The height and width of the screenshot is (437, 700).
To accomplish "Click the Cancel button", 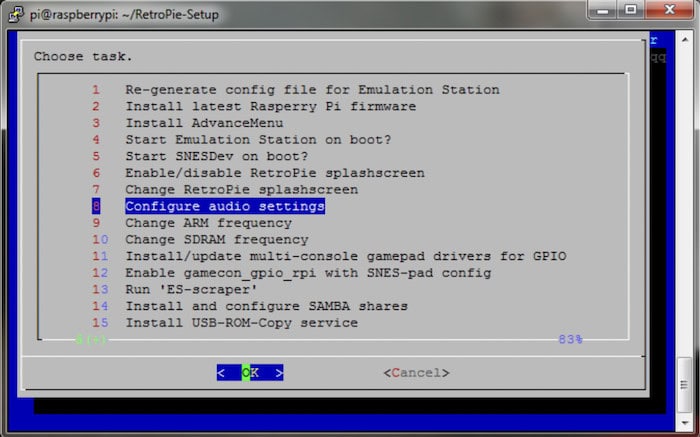I will pos(417,373).
